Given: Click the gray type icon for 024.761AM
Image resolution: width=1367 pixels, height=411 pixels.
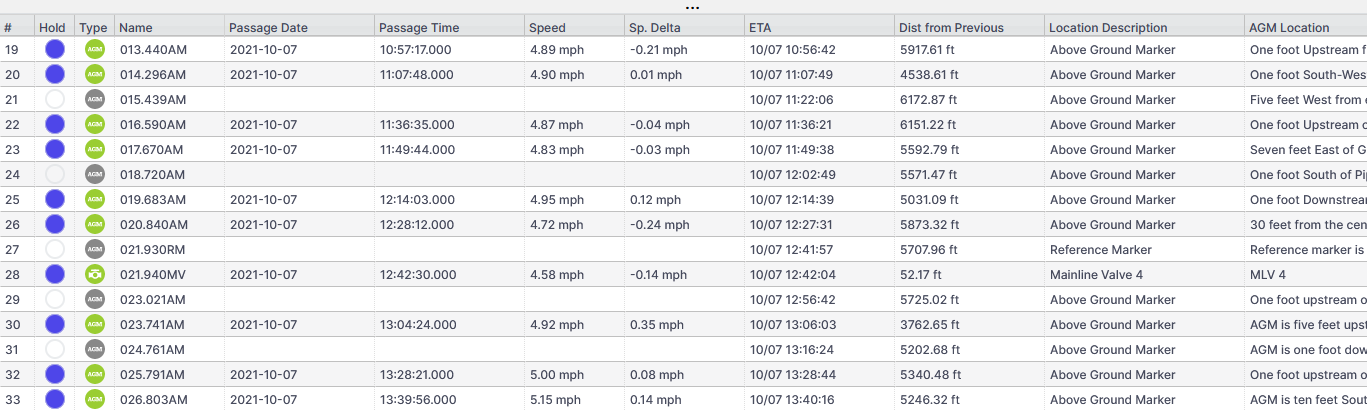Looking at the screenshot, I should (95, 349).
